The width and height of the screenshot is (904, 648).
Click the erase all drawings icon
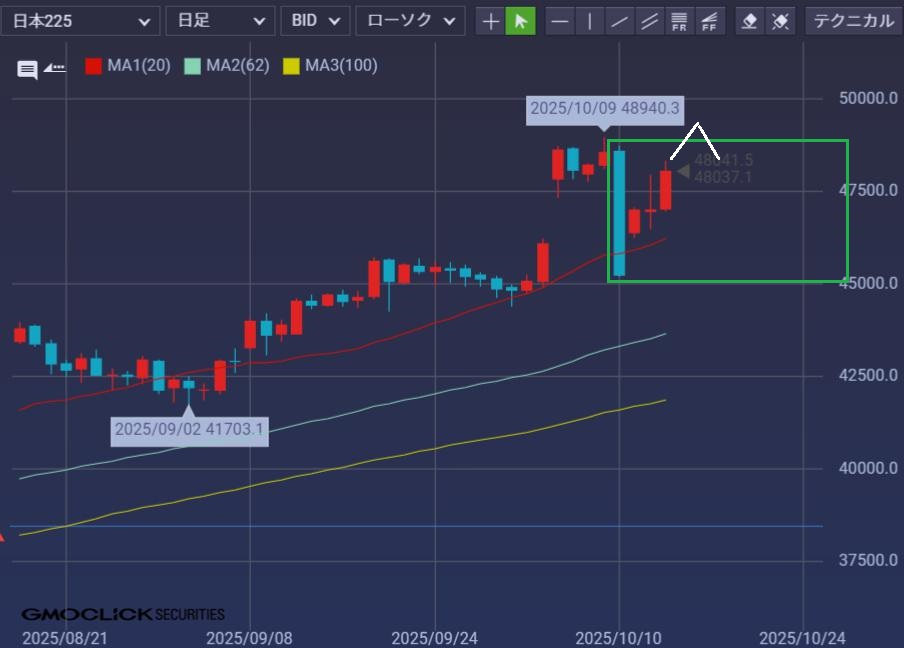tap(780, 21)
